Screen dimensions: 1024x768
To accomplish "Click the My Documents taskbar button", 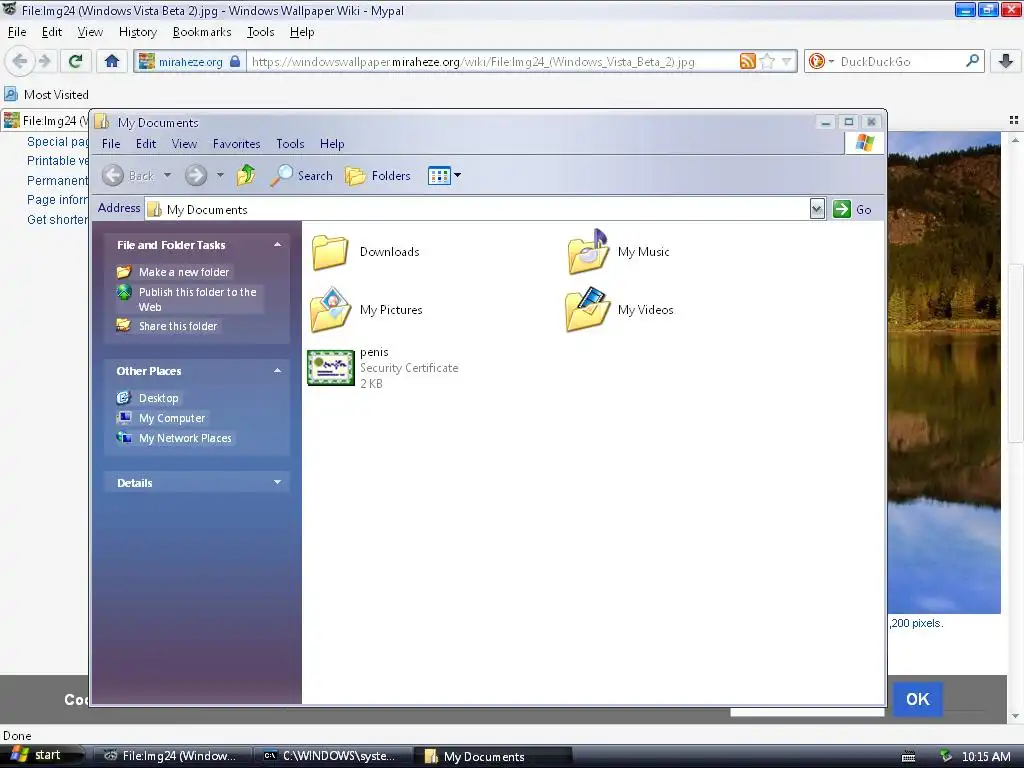I will (x=493, y=756).
